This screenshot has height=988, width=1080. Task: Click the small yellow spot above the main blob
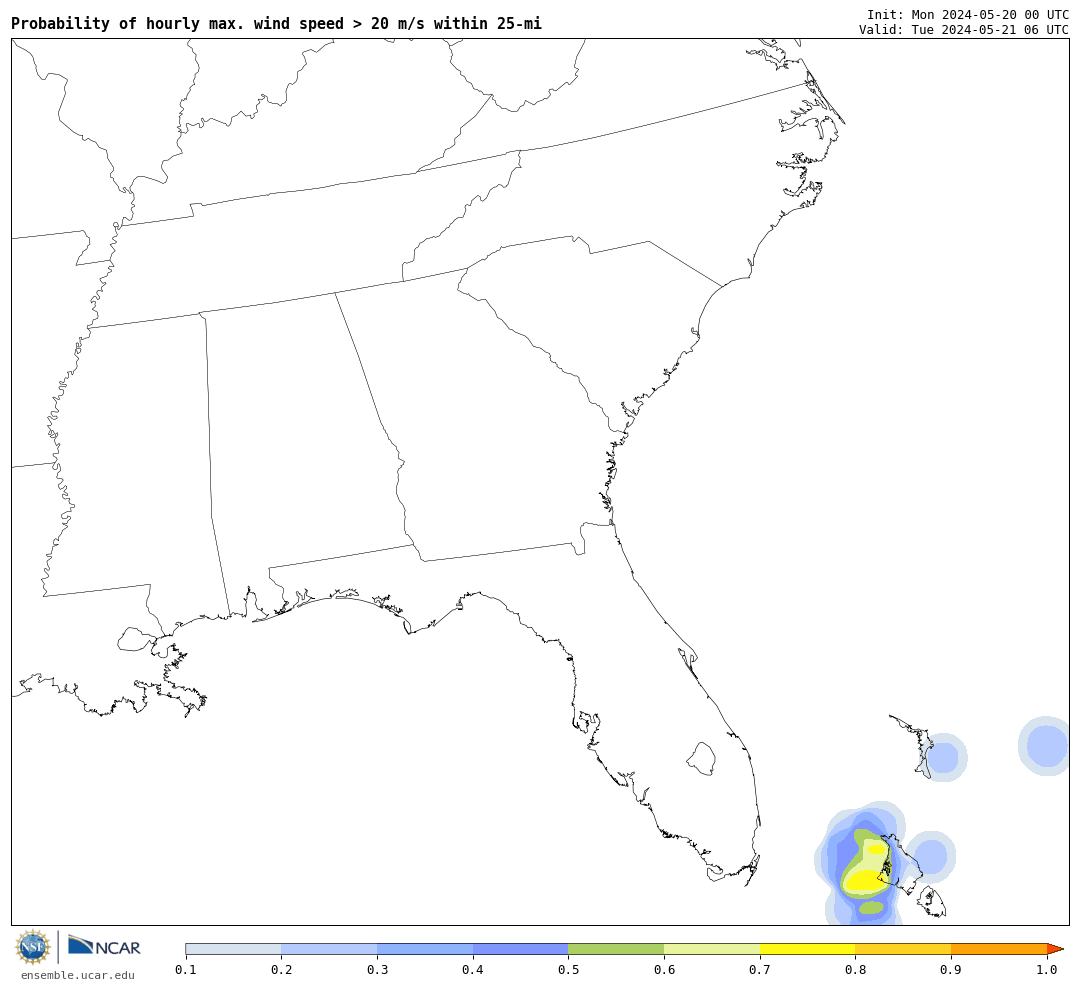(x=876, y=850)
